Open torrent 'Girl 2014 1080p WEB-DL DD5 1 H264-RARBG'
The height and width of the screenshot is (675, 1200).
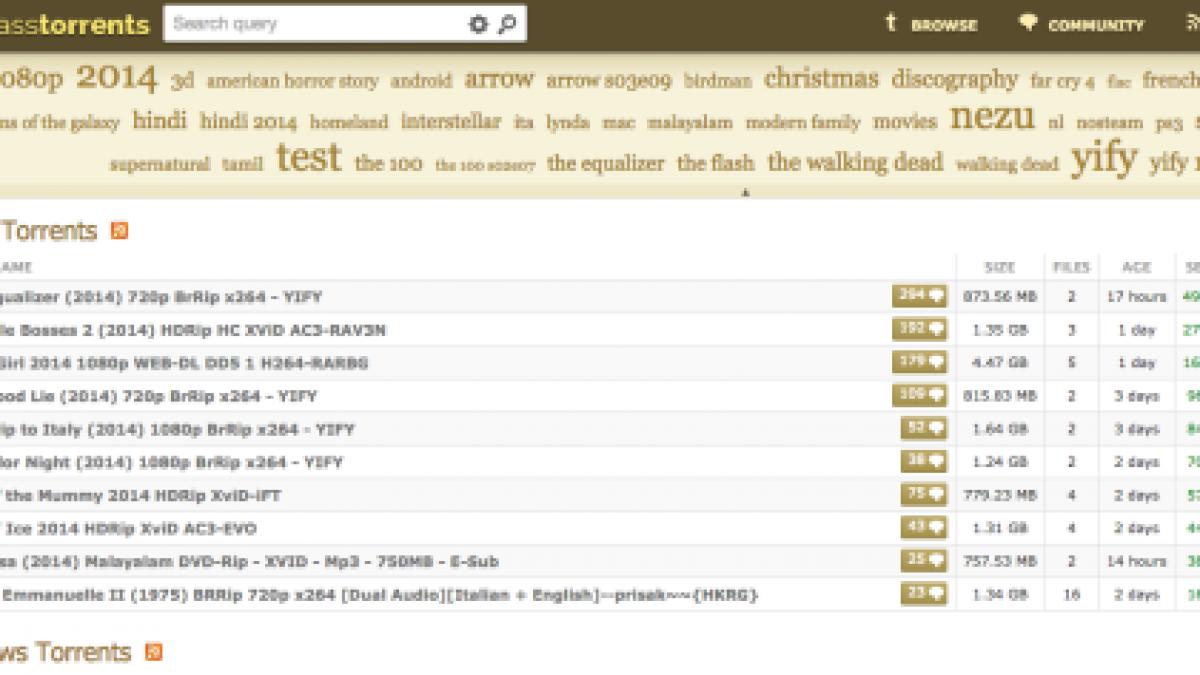click(184, 363)
